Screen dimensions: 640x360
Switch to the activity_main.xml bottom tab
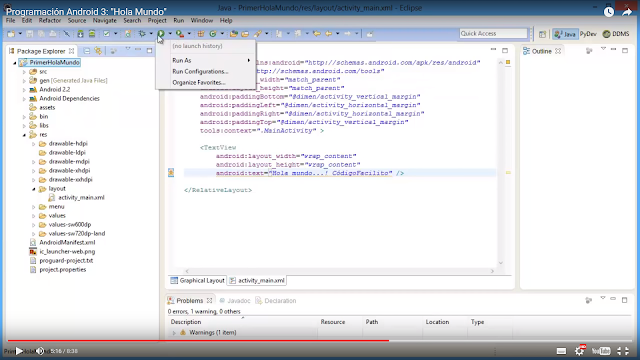[257, 280]
